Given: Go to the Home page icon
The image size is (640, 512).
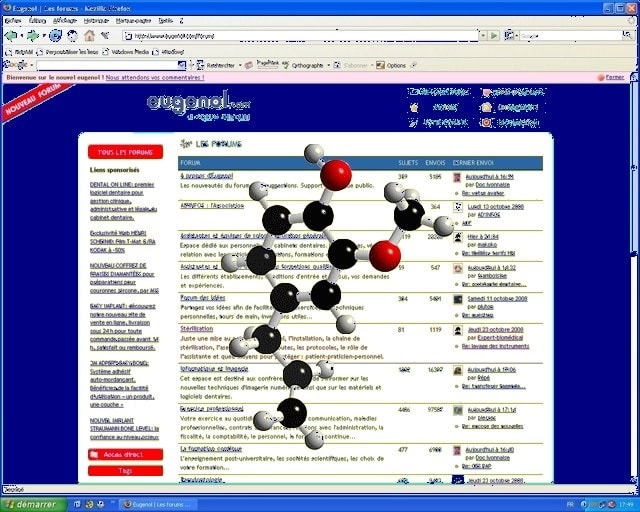Looking at the screenshot, I should tap(89, 36).
